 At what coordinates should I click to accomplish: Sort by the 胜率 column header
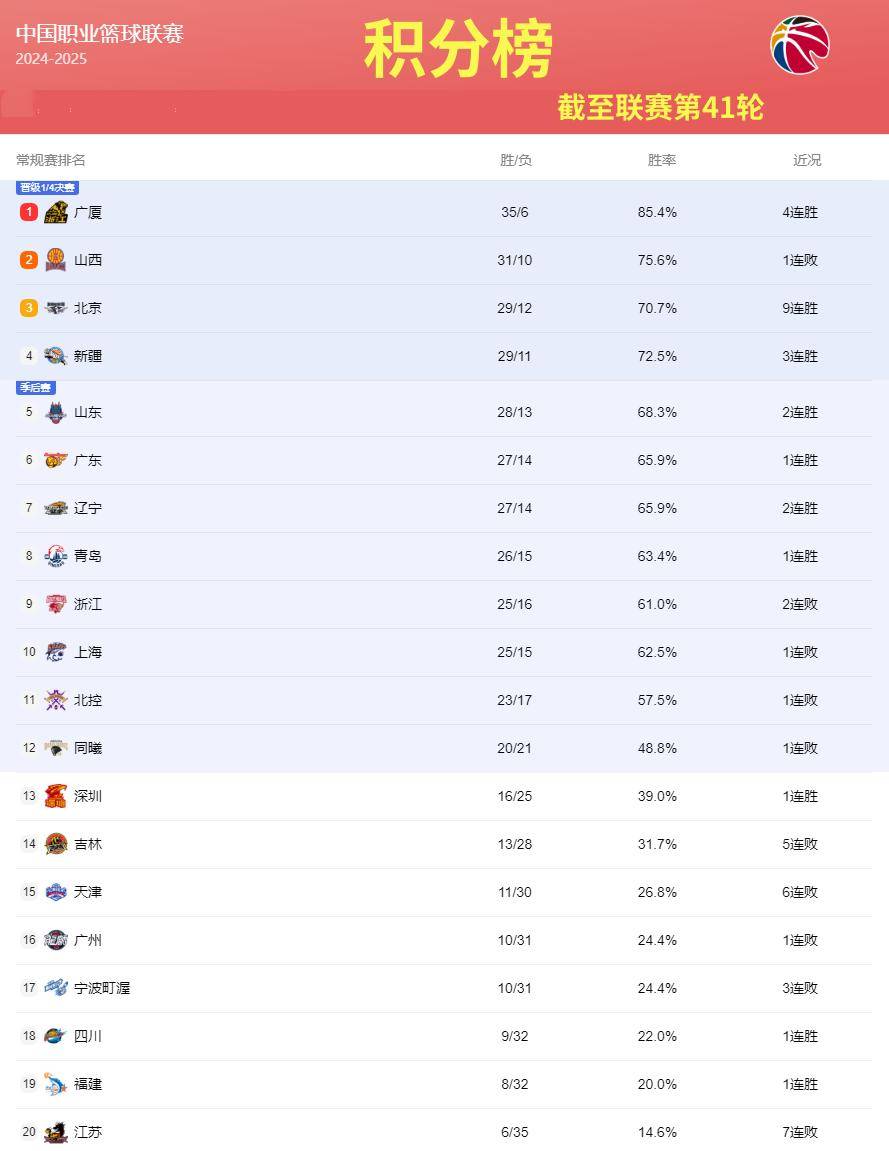pyautogui.click(x=662, y=160)
